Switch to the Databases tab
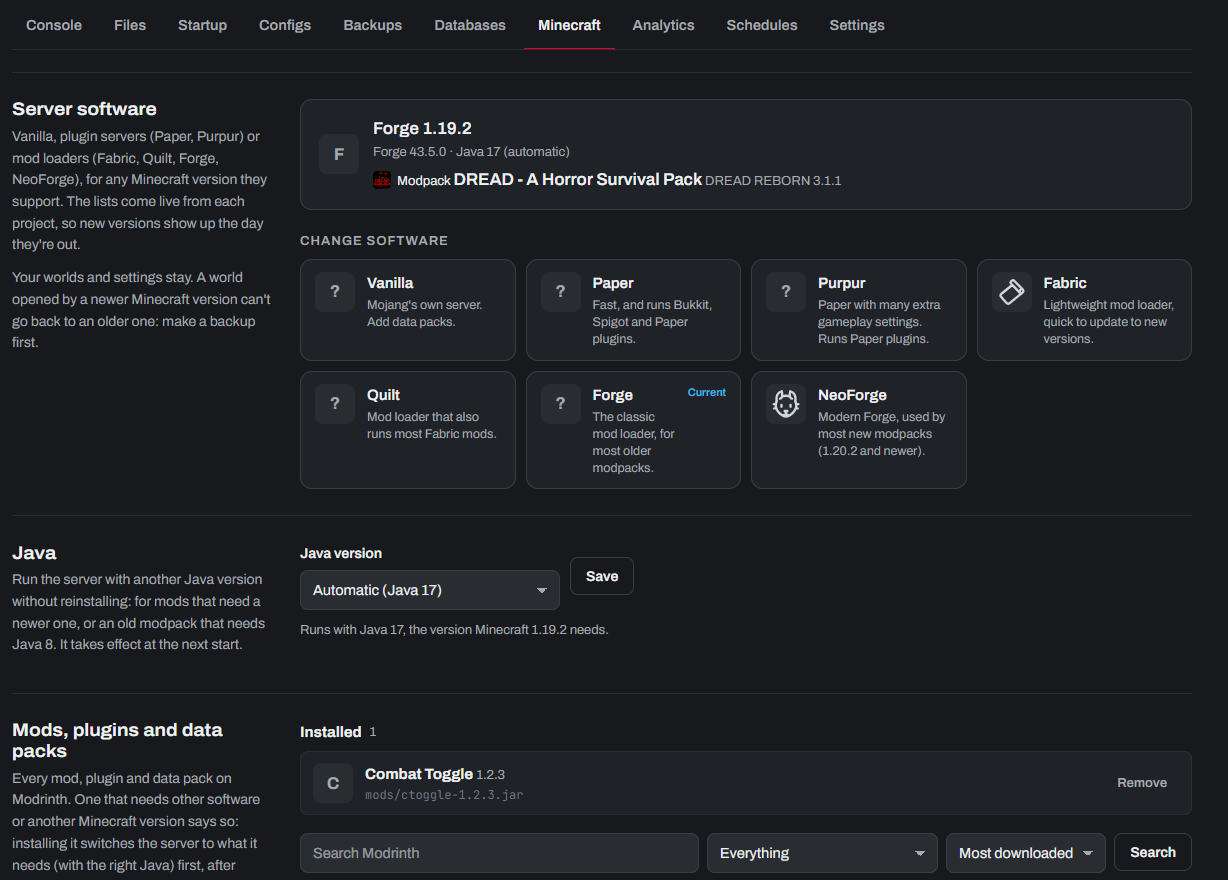Image resolution: width=1228 pixels, height=880 pixels. 470,25
